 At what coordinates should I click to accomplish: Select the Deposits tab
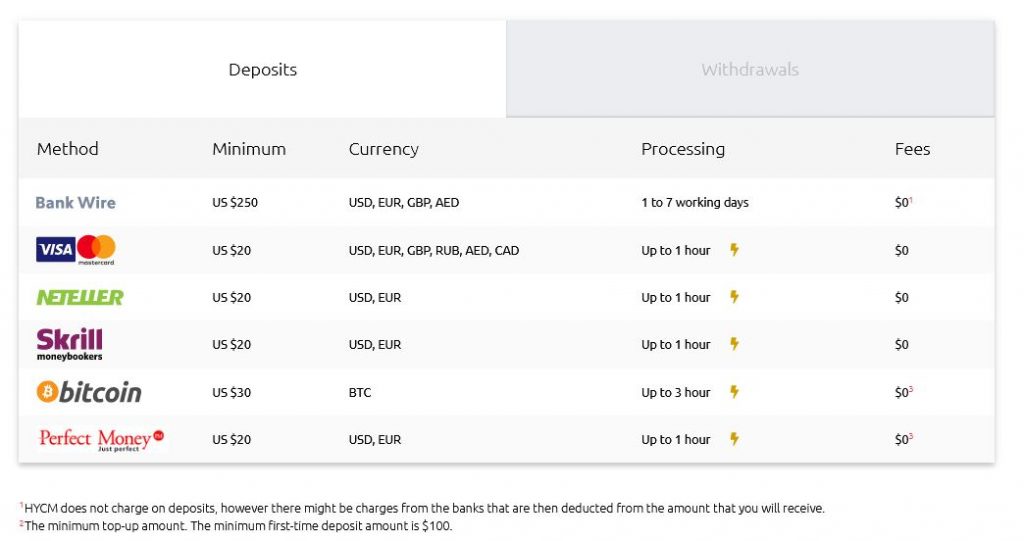coord(262,70)
